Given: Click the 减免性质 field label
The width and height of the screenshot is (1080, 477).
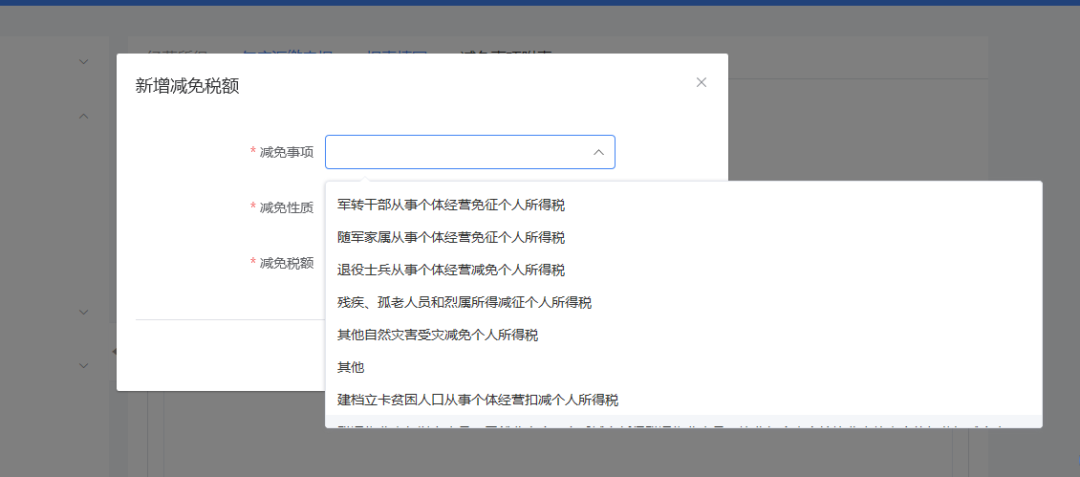Looking at the screenshot, I should 286,207.
